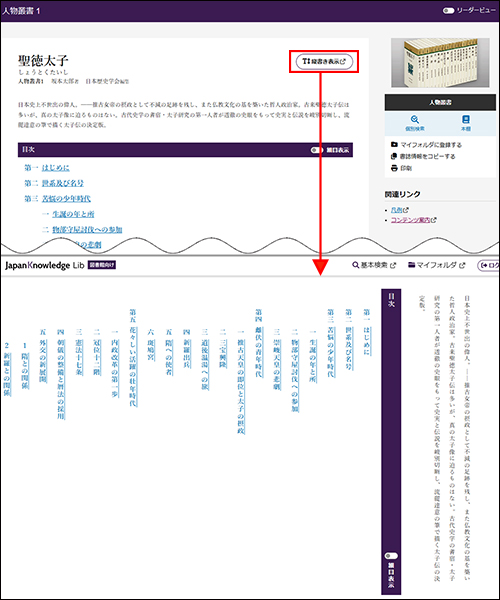Toggle 細目表示 switch in vertical 目次 bar
This screenshot has width=500, height=600.
[x=391, y=556]
